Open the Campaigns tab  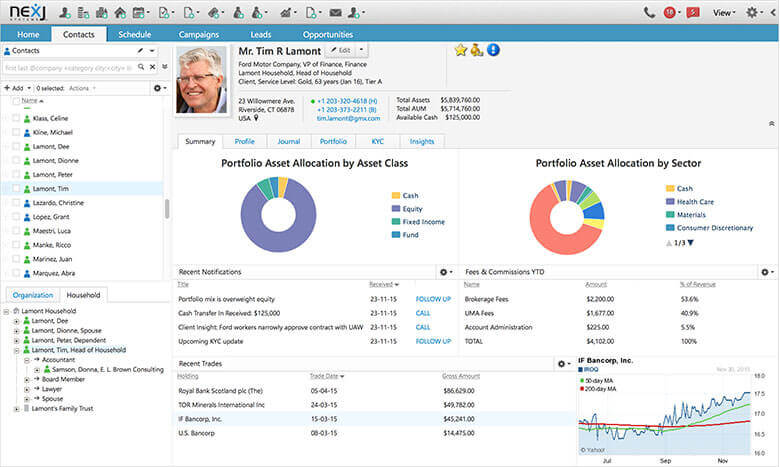coord(199,34)
